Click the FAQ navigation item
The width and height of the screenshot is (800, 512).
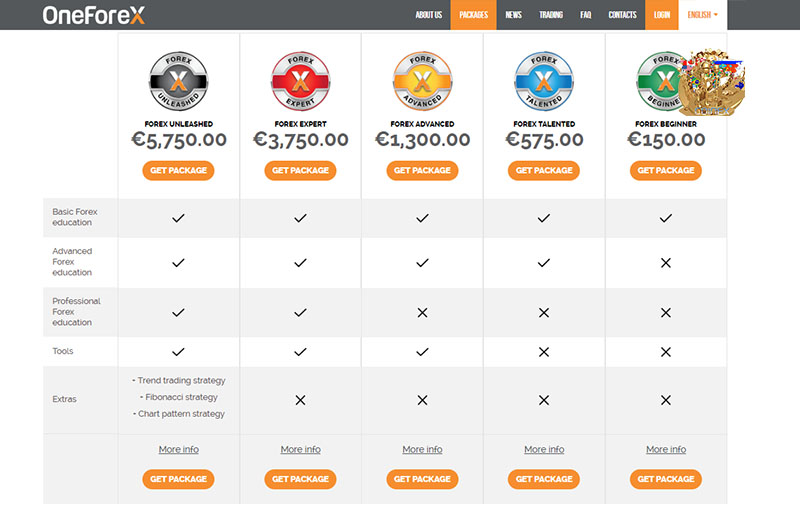(586, 15)
